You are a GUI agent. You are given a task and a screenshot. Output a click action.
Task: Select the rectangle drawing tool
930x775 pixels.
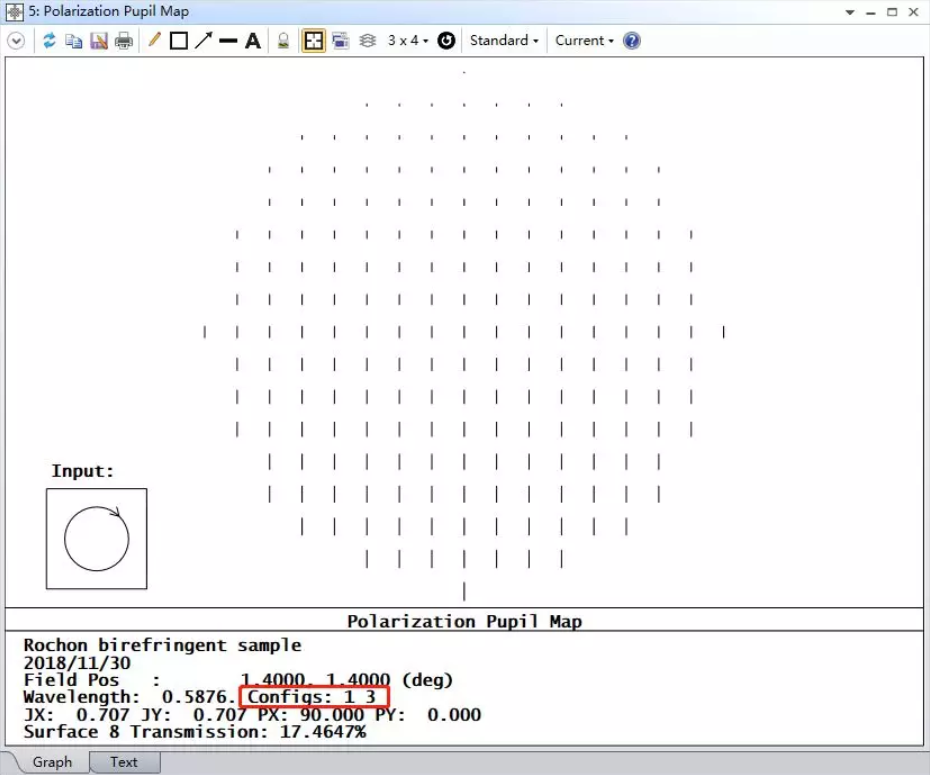tap(179, 41)
